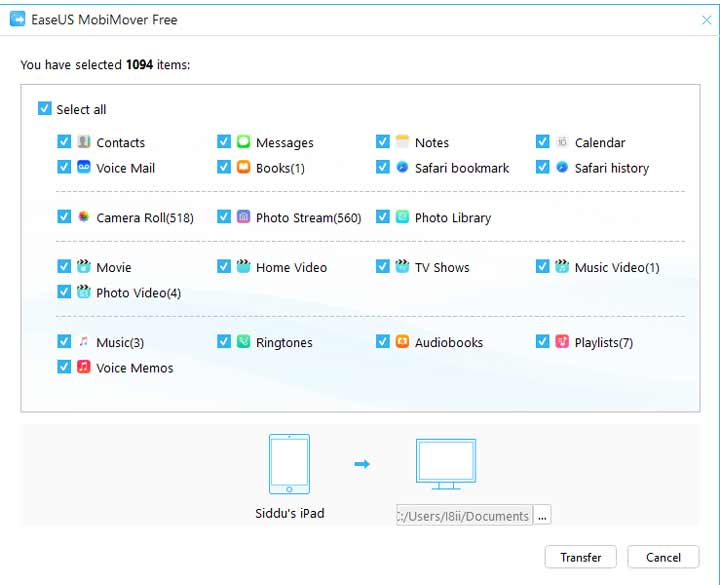The width and height of the screenshot is (720, 585).
Task: Toggle the Audiobooks checkbox
Action: 382,341
